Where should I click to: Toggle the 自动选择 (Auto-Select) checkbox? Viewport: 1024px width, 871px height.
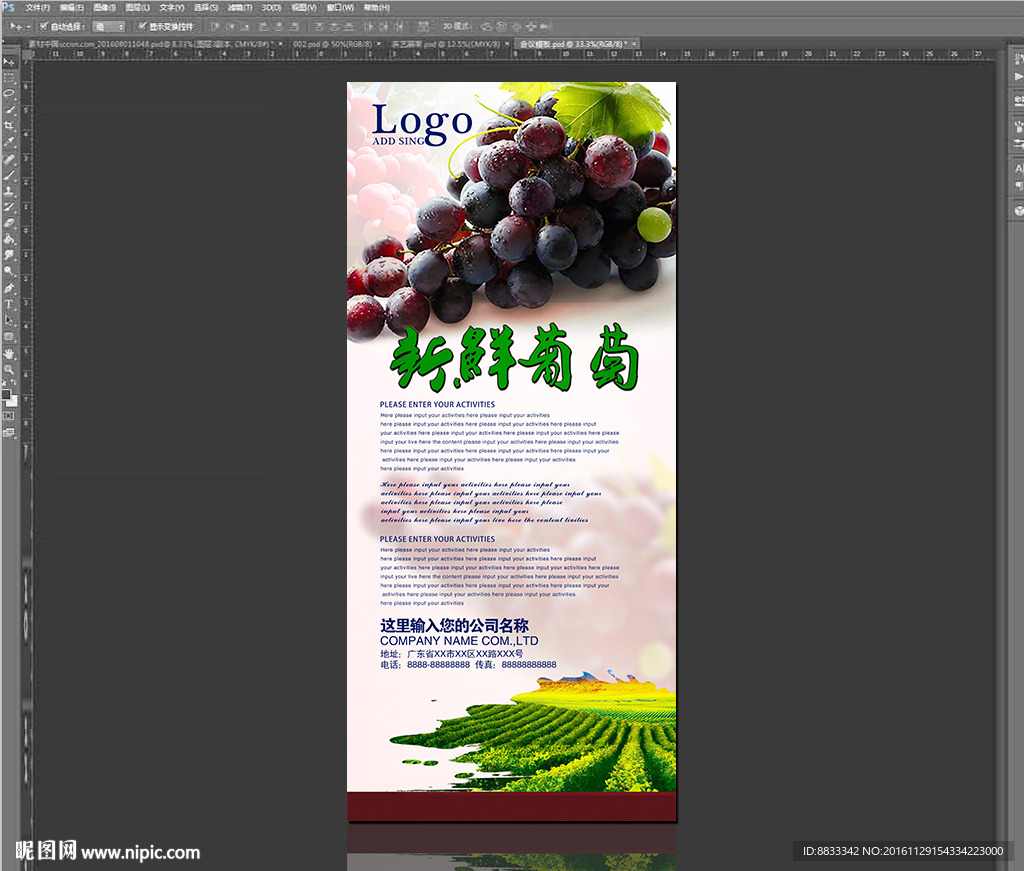click(43, 26)
